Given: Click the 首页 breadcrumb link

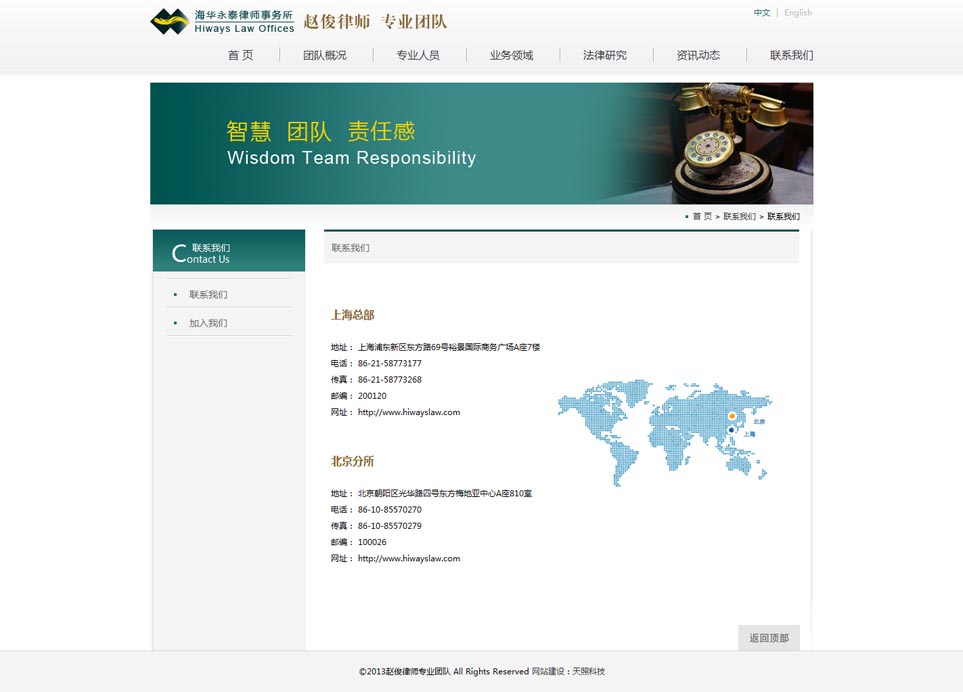Looking at the screenshot, I should (702, 216).
